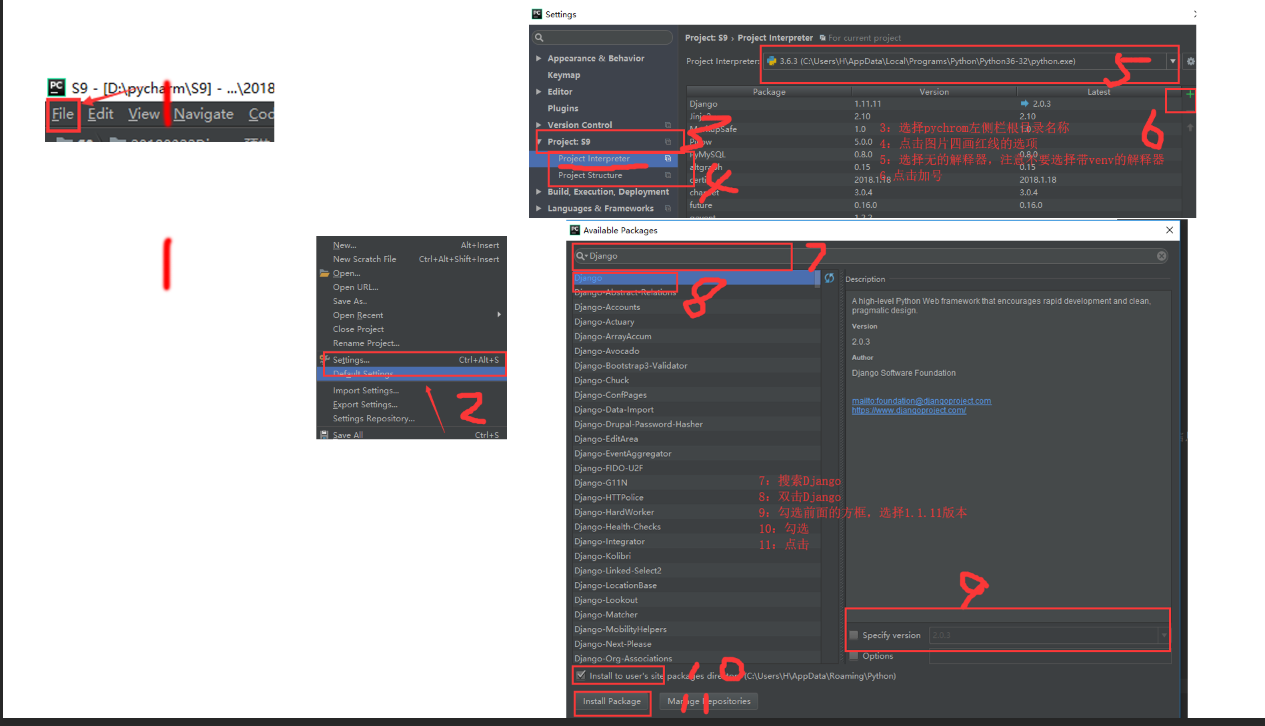Click green plus to add package
This screenshot has width=1265, height=726.
click(x=1190, y=93)
